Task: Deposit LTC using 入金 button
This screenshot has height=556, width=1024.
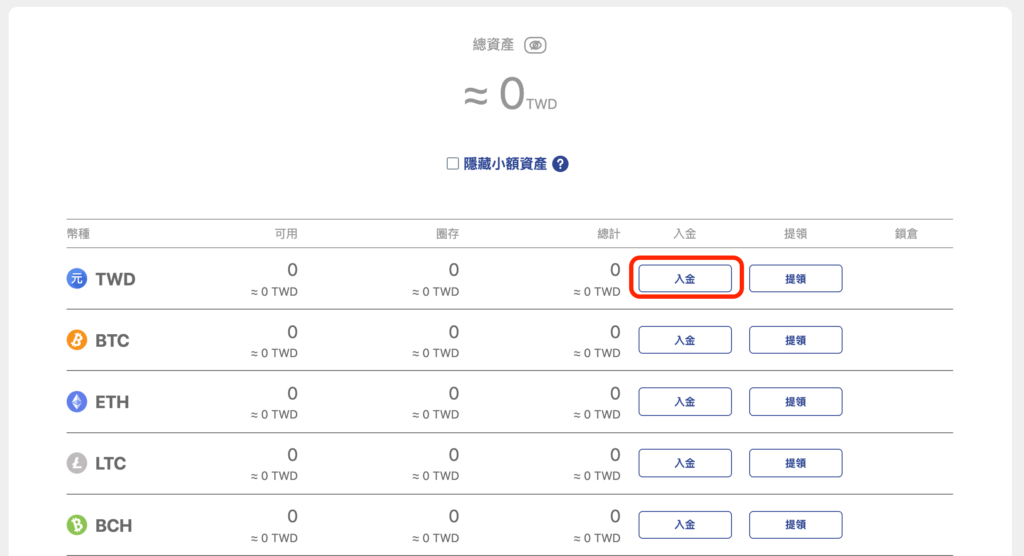Action: click(685, 463)
